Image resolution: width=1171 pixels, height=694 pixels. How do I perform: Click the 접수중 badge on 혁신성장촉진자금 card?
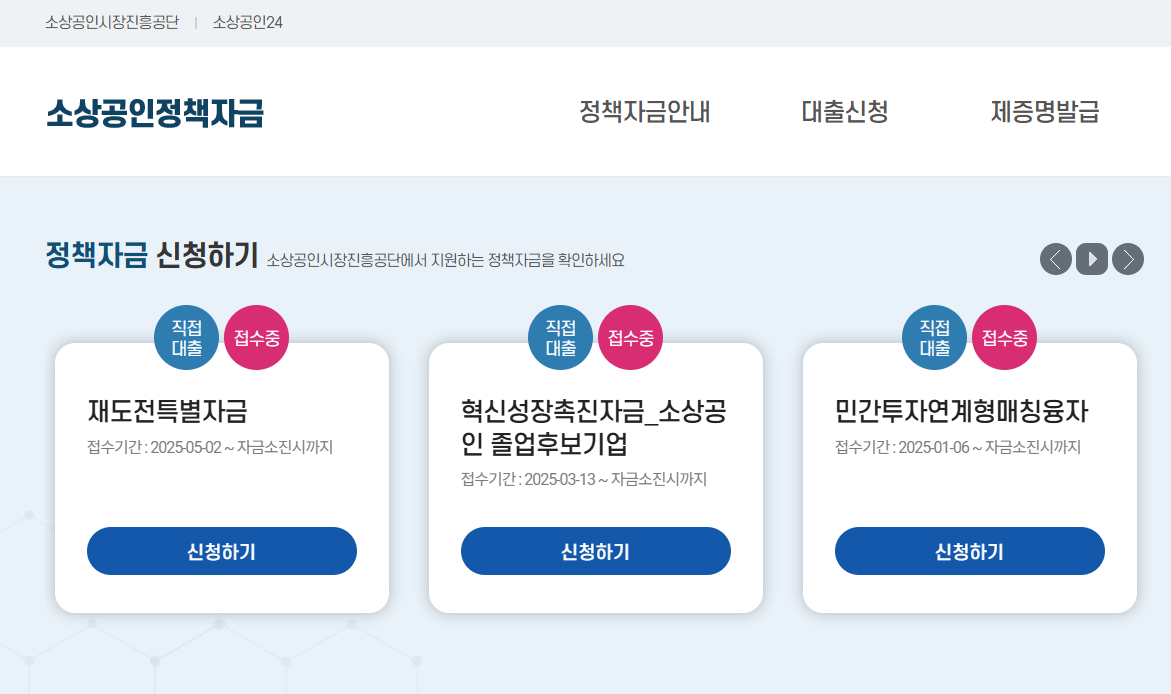tap(630, 337)
